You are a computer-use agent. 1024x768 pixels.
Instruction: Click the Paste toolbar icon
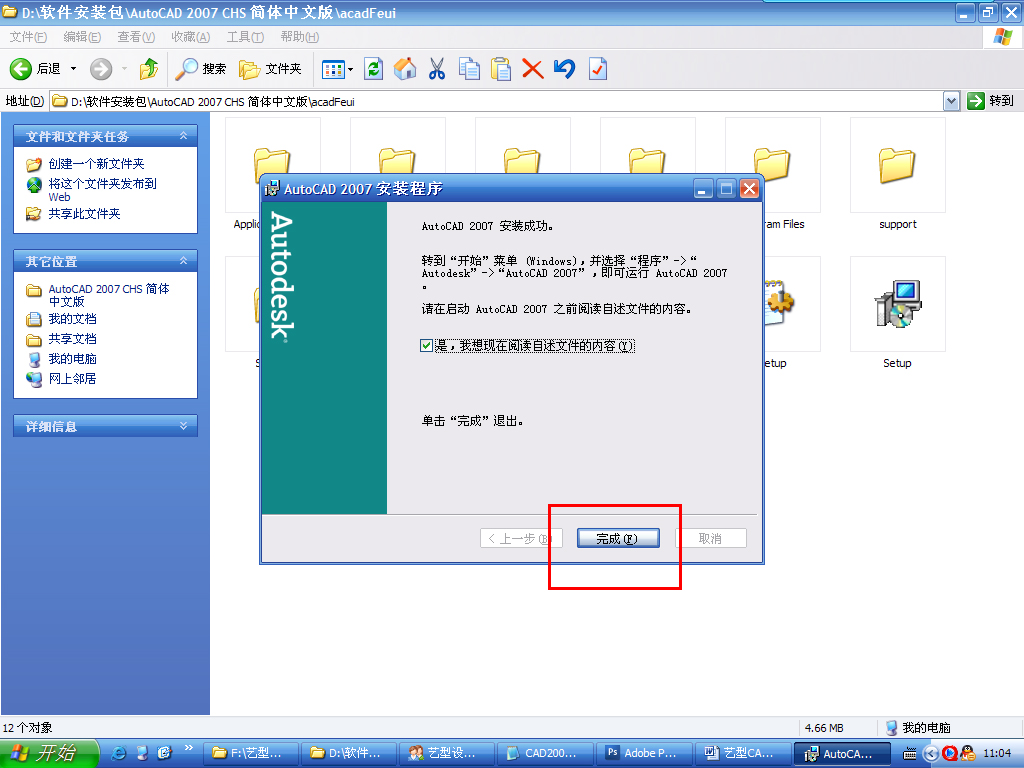pyautogui.click(x=500, y=69)
